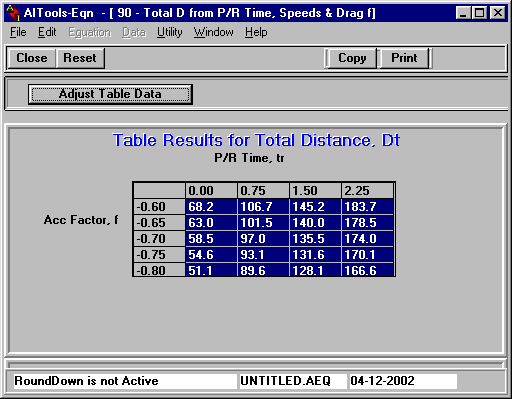Click table cell 145.2

point(315,207)
